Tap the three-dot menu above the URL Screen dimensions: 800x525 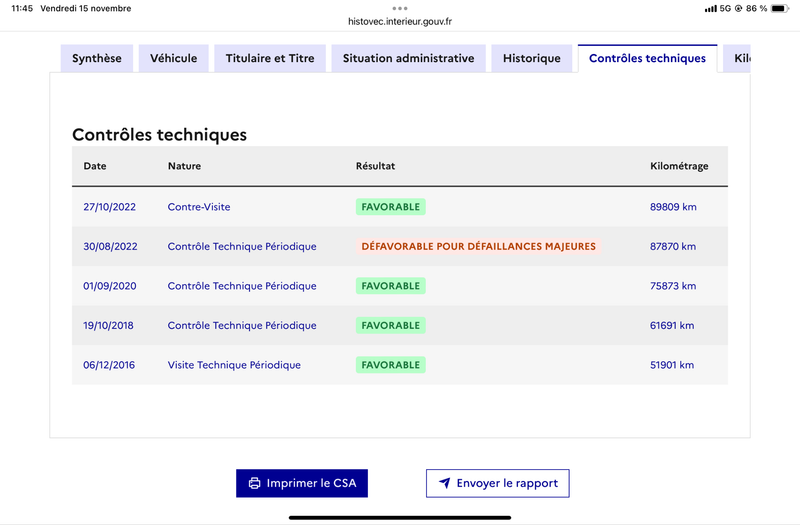(x=400, y=8)
